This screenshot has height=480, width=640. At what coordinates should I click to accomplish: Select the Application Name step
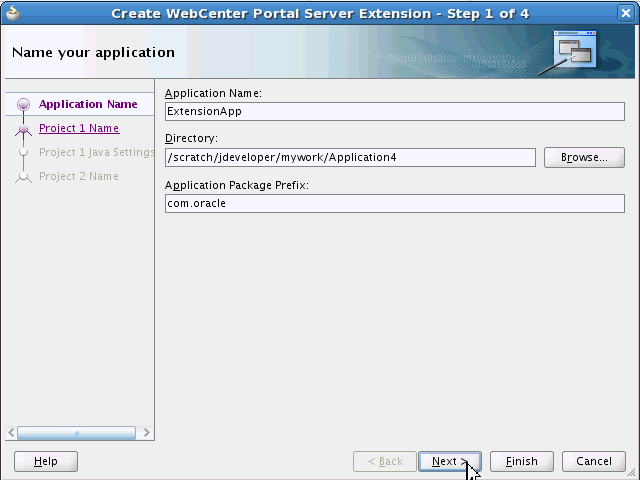(88, 104)
